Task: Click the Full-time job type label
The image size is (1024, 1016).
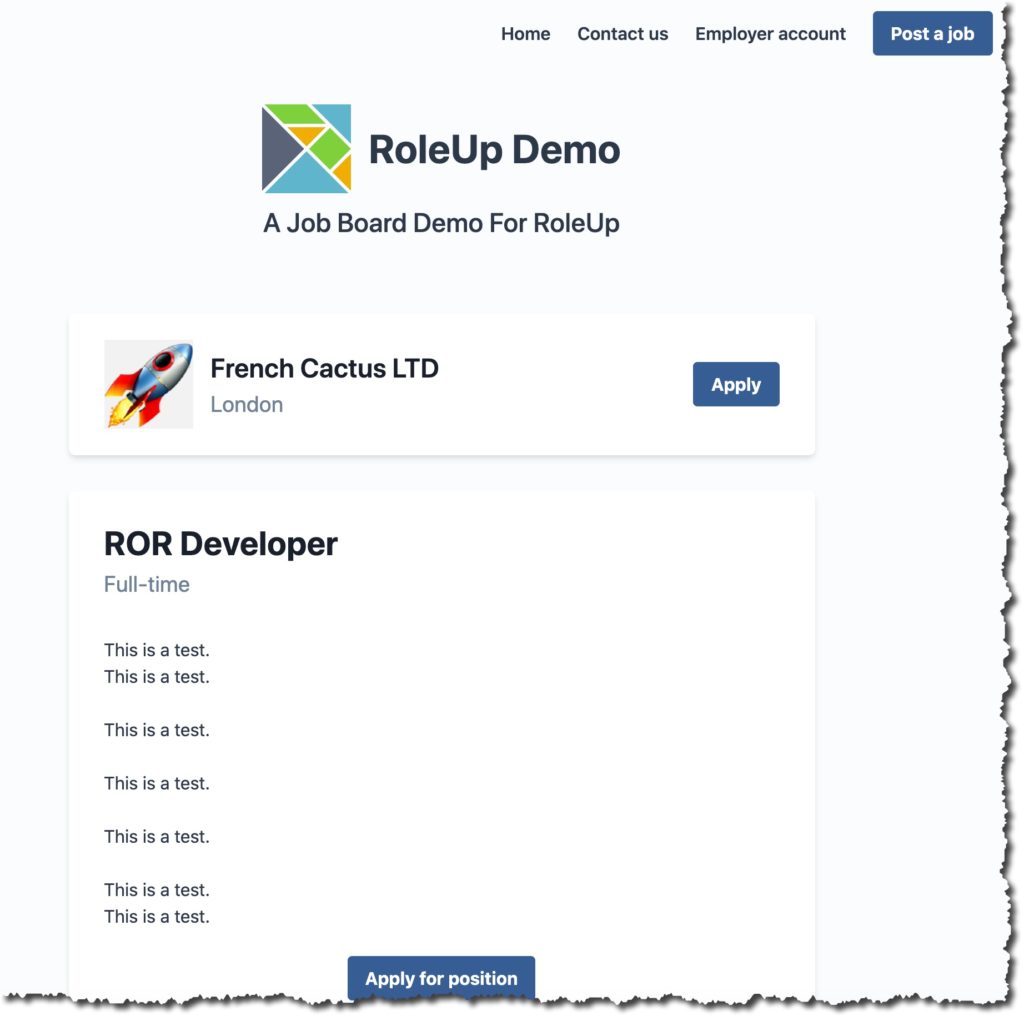Action: [x=147, y=584]
